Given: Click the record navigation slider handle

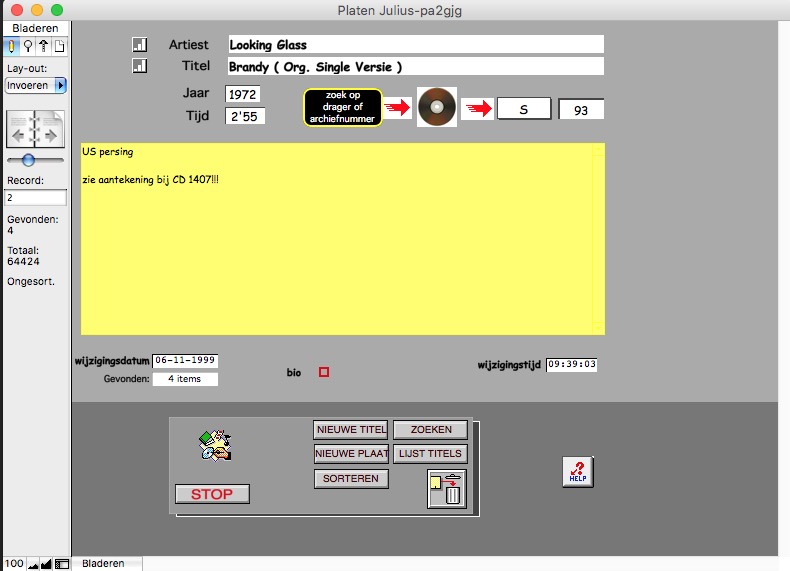Looking at the screenshot, I should (x=28, y=160).
